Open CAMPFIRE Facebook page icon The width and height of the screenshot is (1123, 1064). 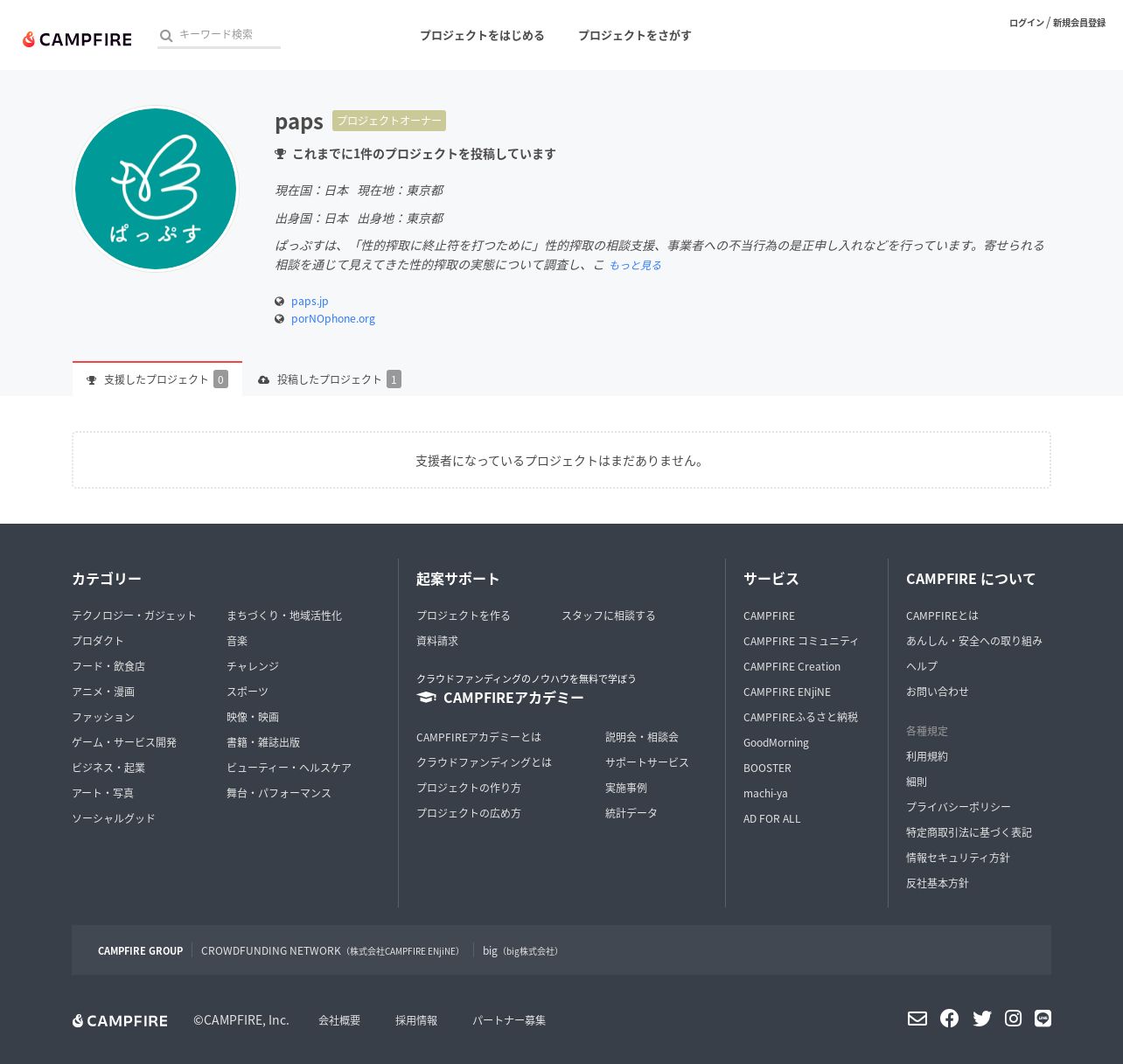(949, 1019)
